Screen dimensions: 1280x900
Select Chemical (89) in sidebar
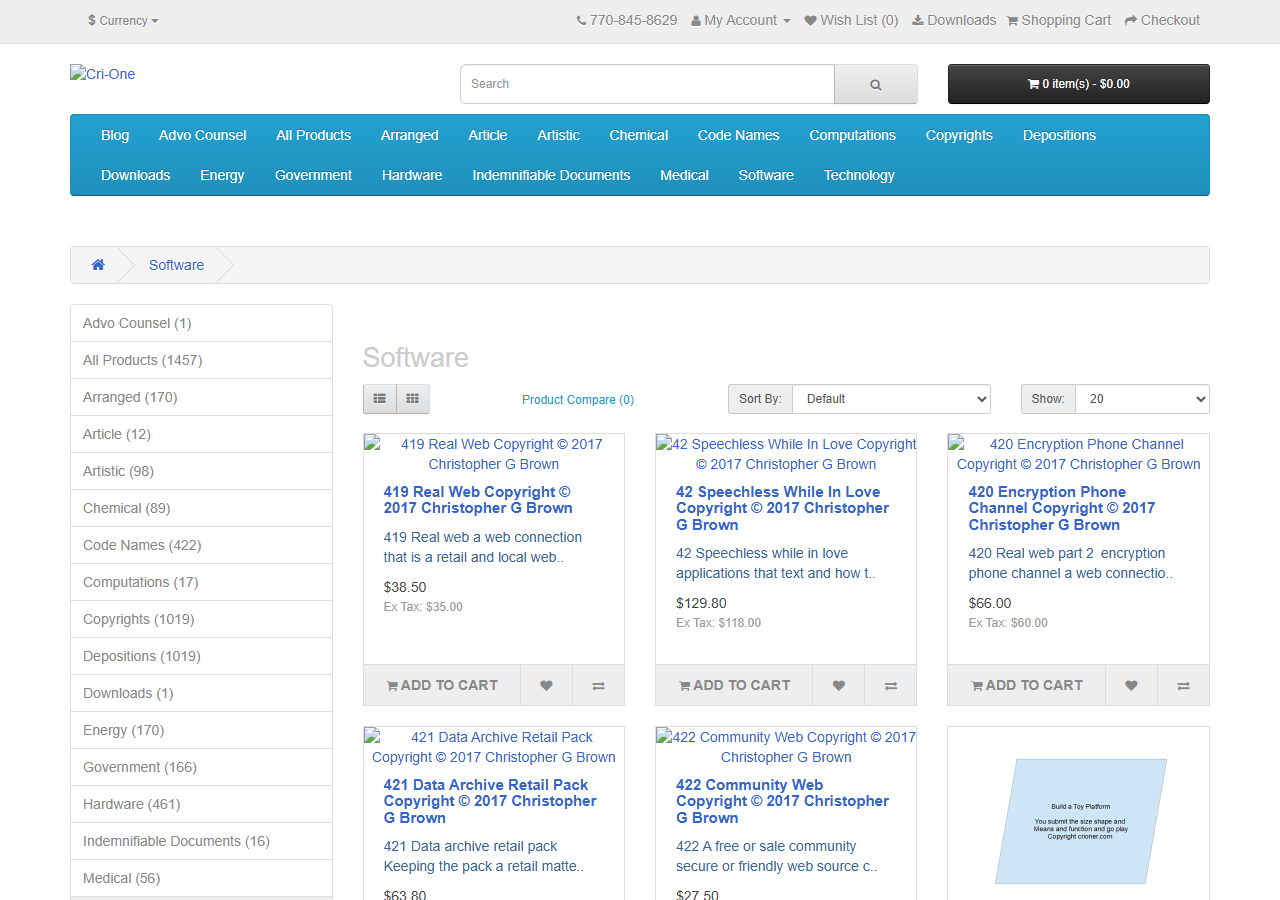[201, 508]
